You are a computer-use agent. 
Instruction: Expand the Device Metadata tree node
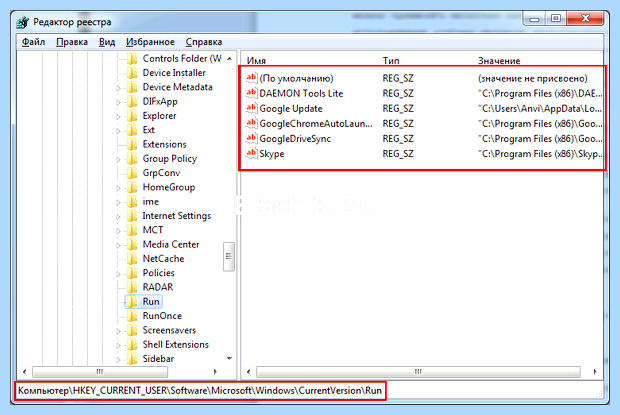[118, 88]
